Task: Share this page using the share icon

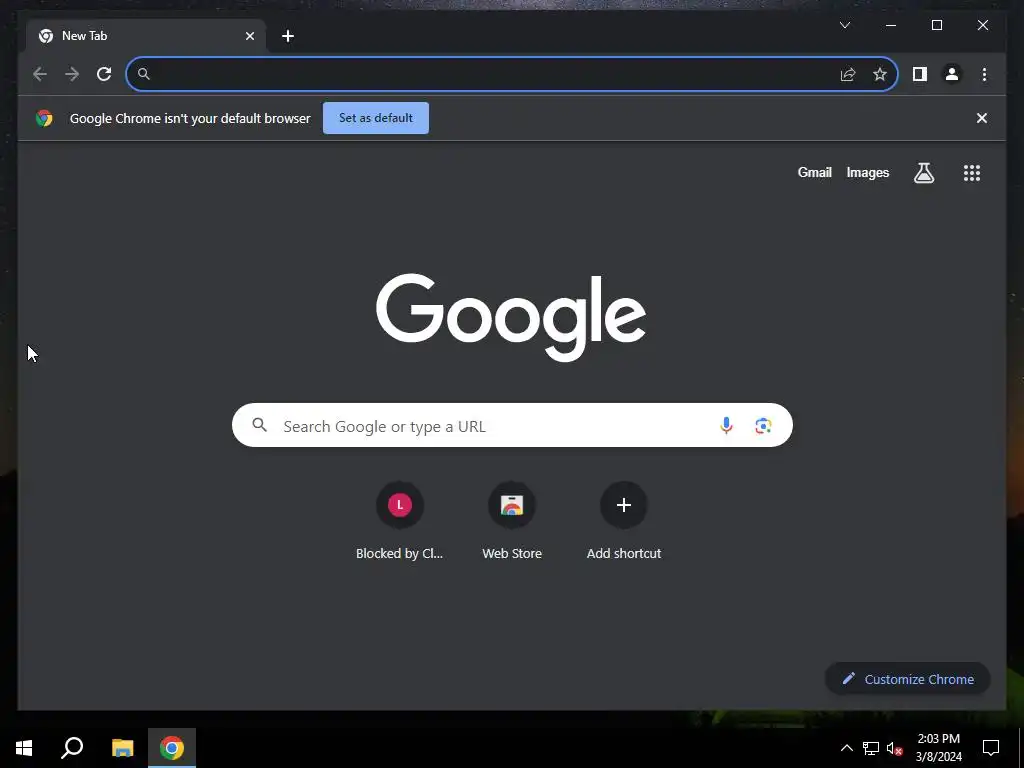Action: click(848, 74)
